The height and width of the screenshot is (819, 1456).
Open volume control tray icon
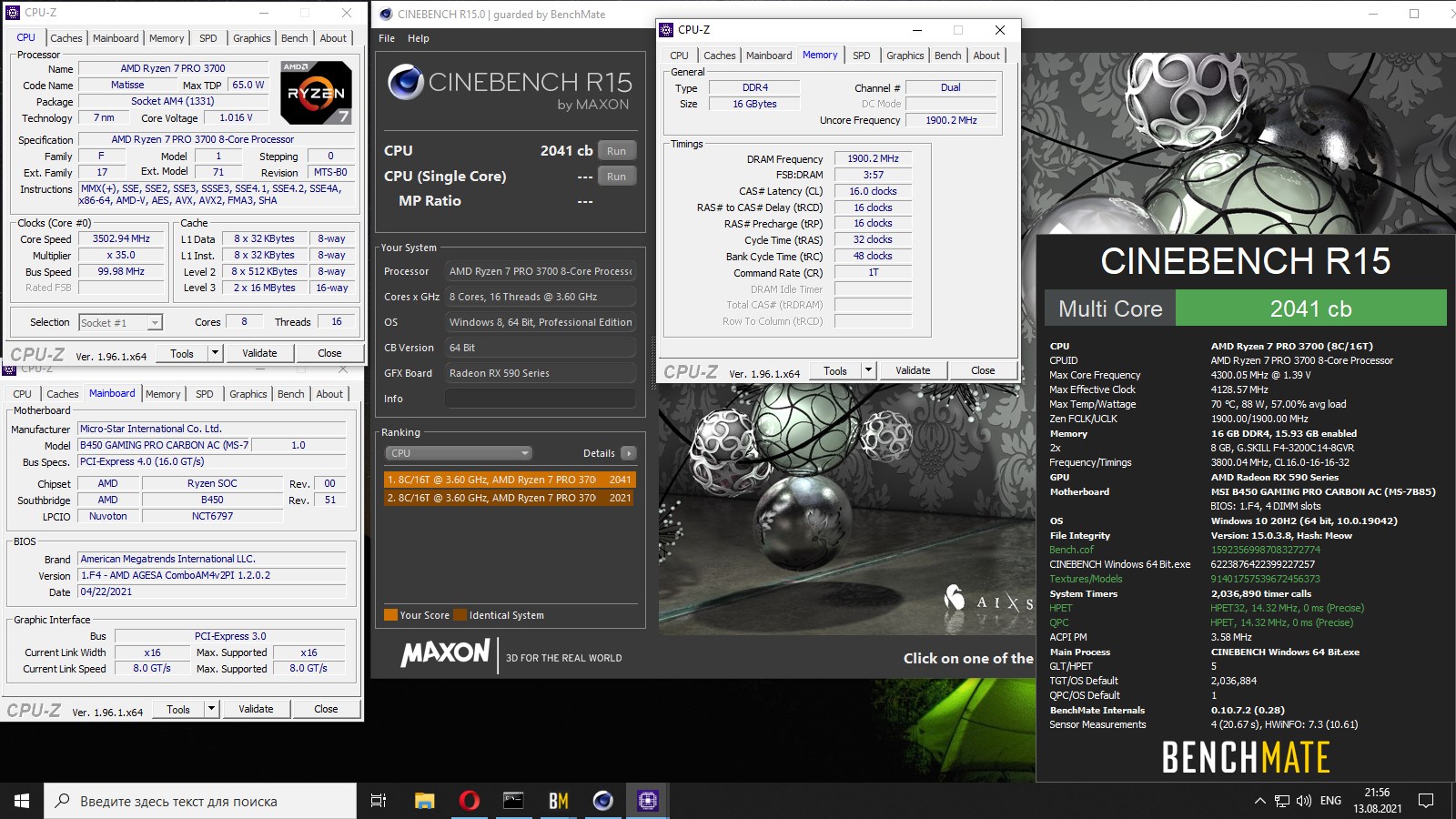coord(1304,801)
